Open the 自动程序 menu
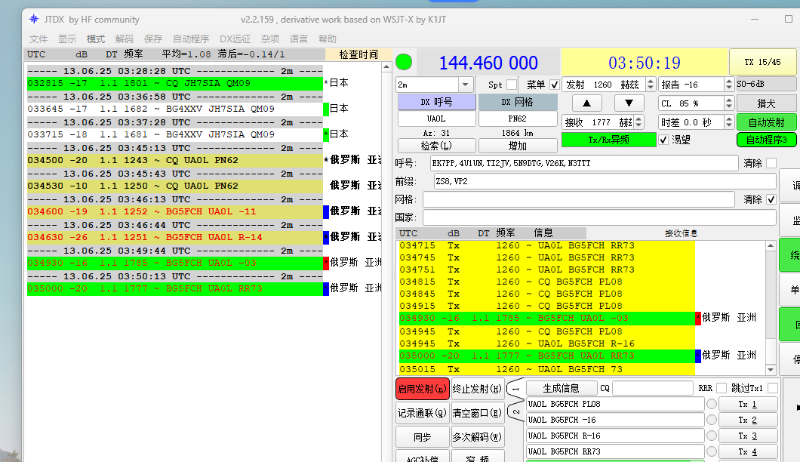Image resolution: width=800 pixels, height=462 pixels. 191,39
